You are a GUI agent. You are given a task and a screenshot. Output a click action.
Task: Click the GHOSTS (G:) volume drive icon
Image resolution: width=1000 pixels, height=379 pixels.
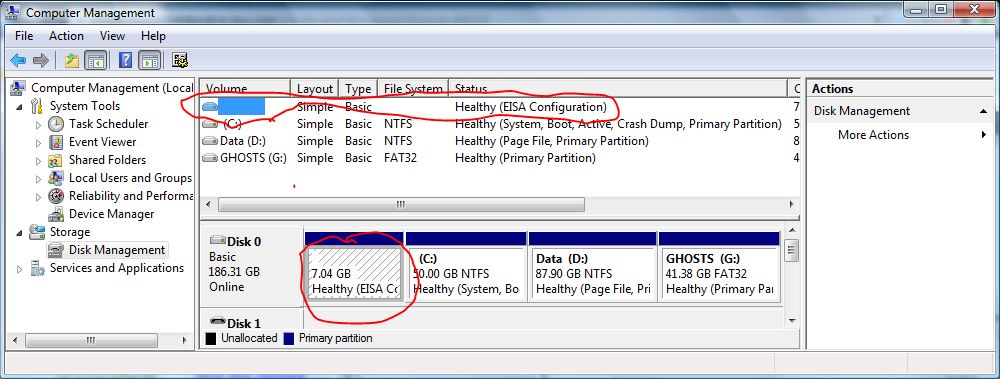click(x=210, y=158)
